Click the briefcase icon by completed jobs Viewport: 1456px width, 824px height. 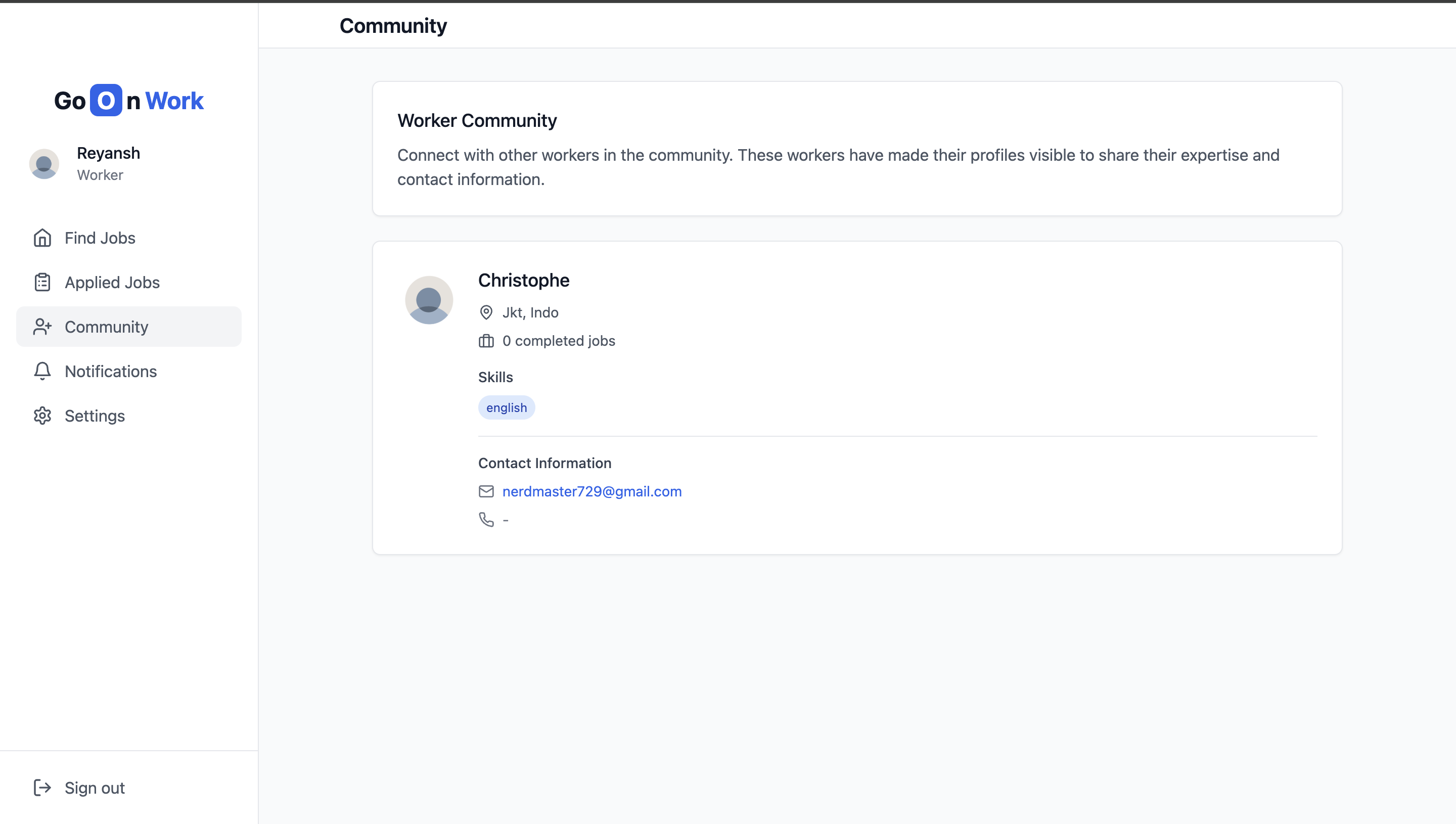click(x=486, y=341)
